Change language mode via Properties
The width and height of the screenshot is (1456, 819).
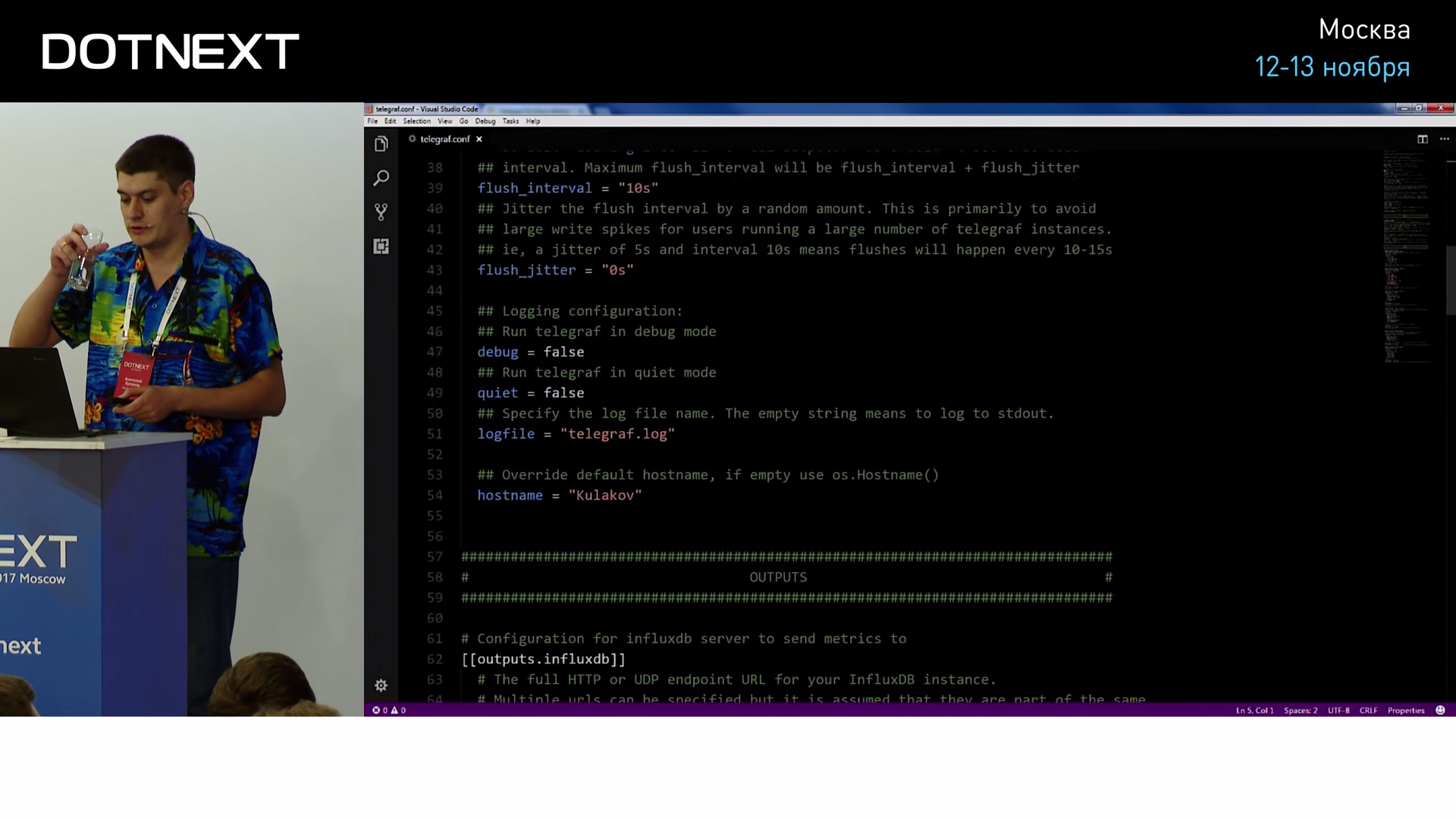[1406, 711]
